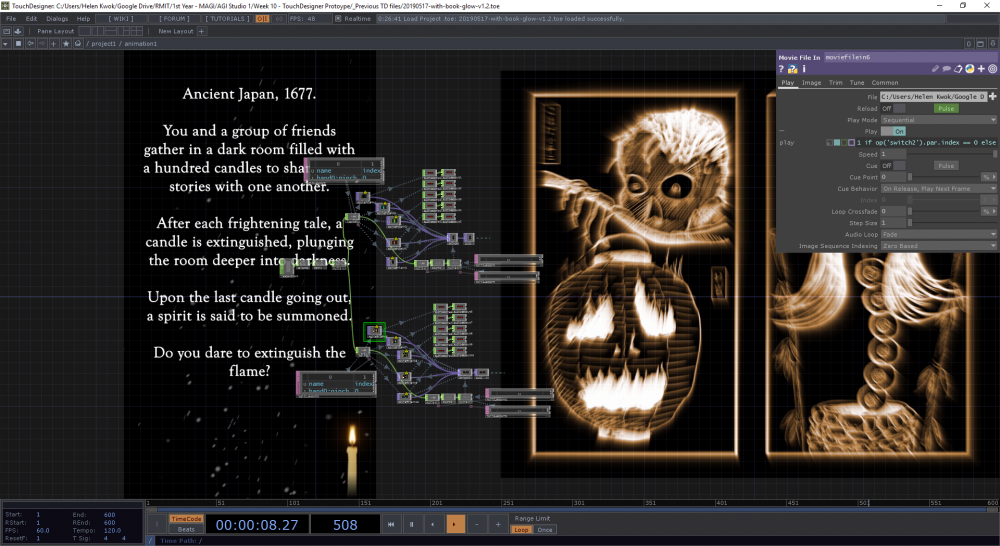Image resolution: width=1000 pixels, height=546 pixels.
Task: Open the Play Mode Sequential dropdown
Action: (939, 120)
